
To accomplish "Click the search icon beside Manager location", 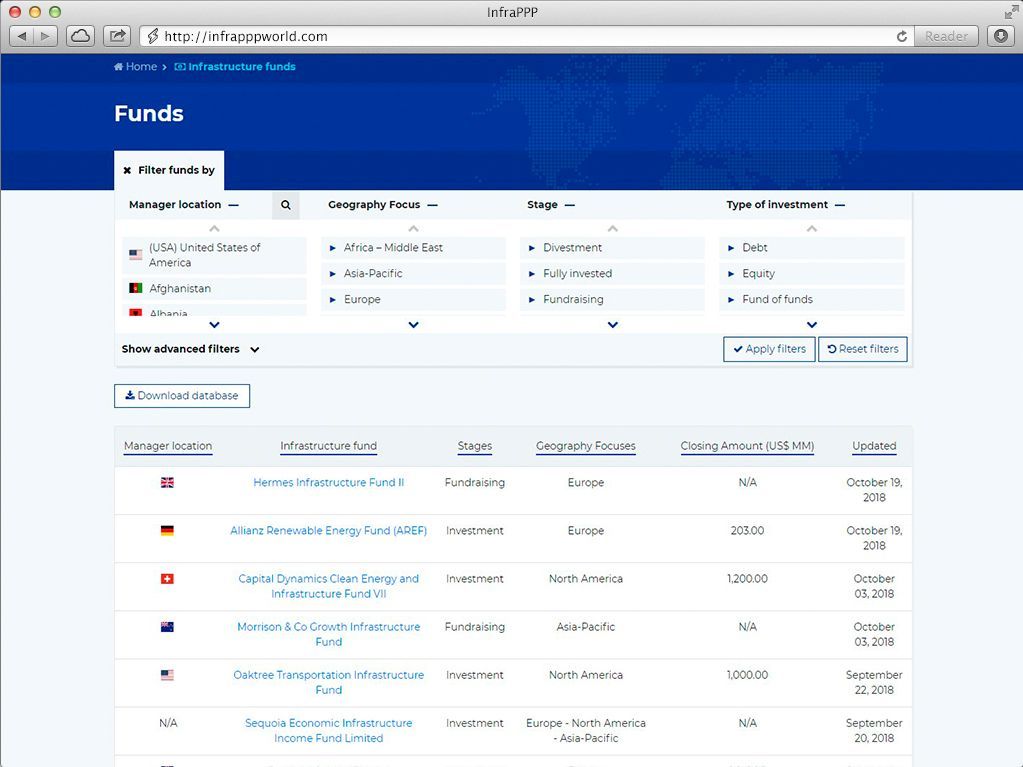I will [x=285, y=205].
